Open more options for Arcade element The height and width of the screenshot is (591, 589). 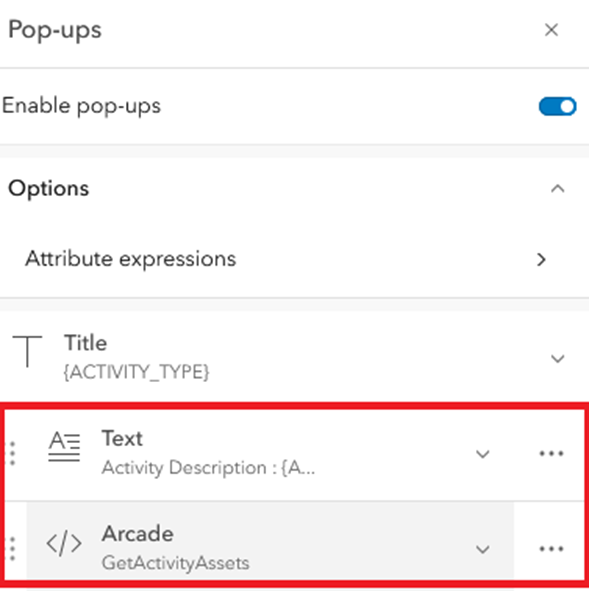(551, 549)
